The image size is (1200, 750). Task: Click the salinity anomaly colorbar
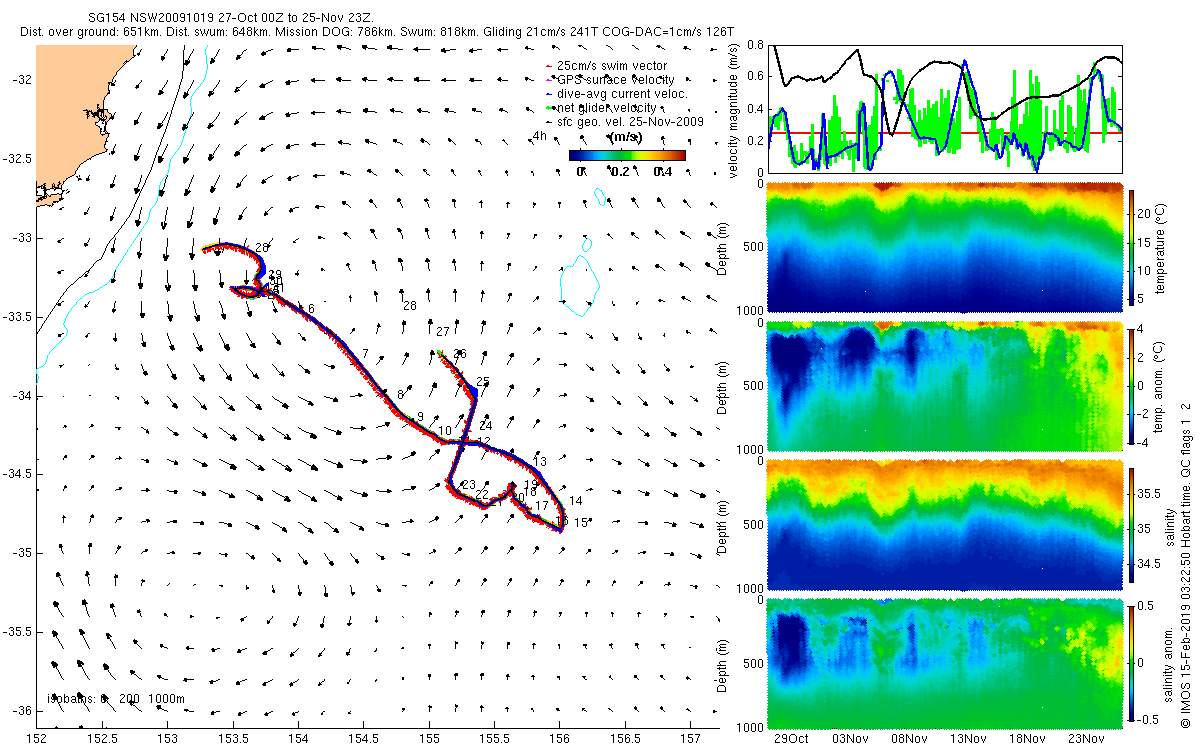pyautogui.click(x=1132, y=663)
